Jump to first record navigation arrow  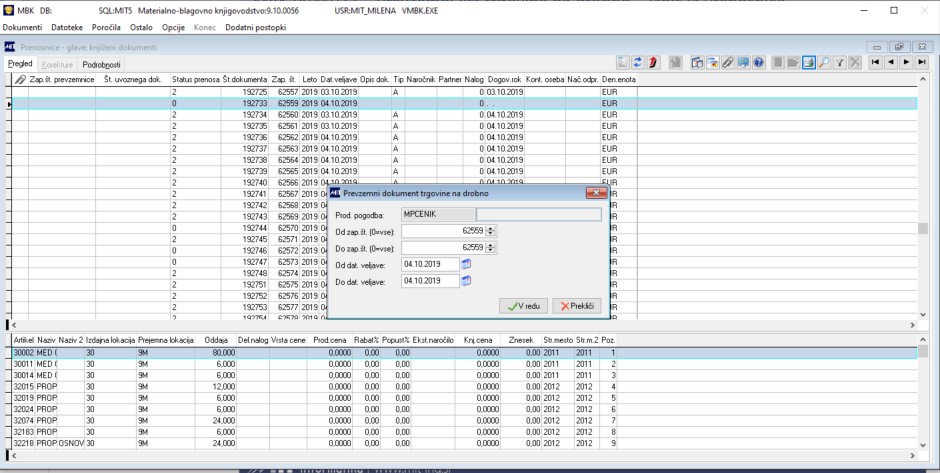[x=876, y=62]
